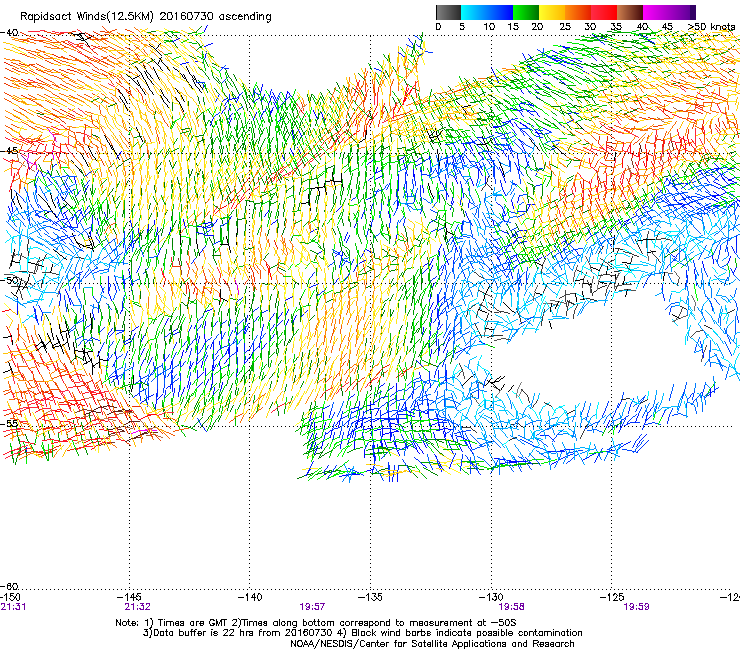Click the NOAA/NESDIS credit line
740x650 pixels.
point(432,644)
